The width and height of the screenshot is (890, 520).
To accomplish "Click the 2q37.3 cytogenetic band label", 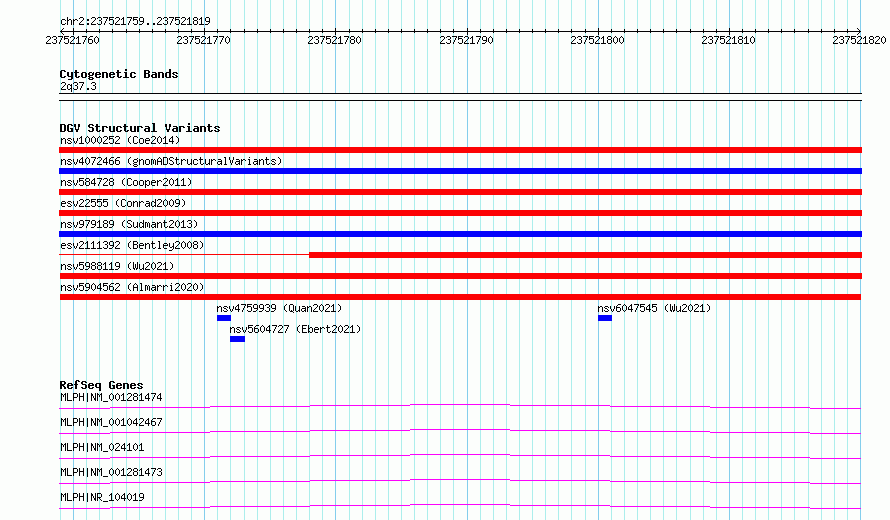I will click(x=78, y=86).
